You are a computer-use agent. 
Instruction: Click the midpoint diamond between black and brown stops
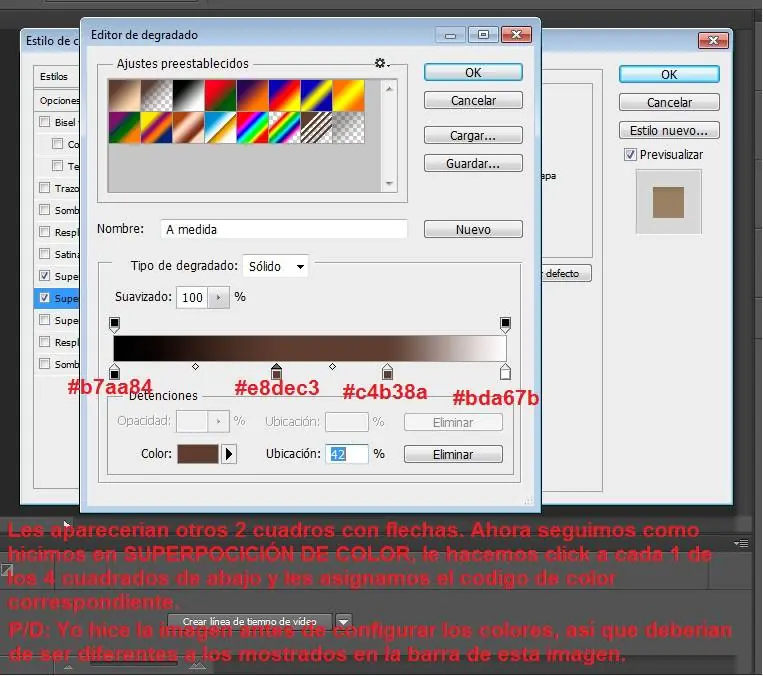[196, 366]
